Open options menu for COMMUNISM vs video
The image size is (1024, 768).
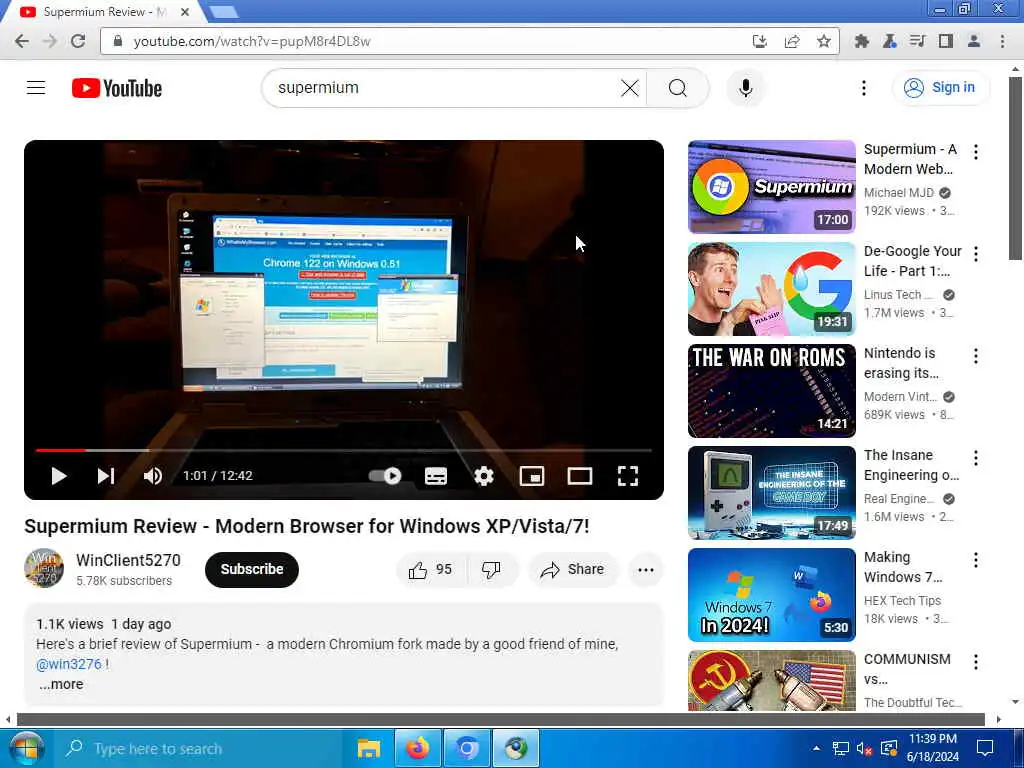(976, 662)
